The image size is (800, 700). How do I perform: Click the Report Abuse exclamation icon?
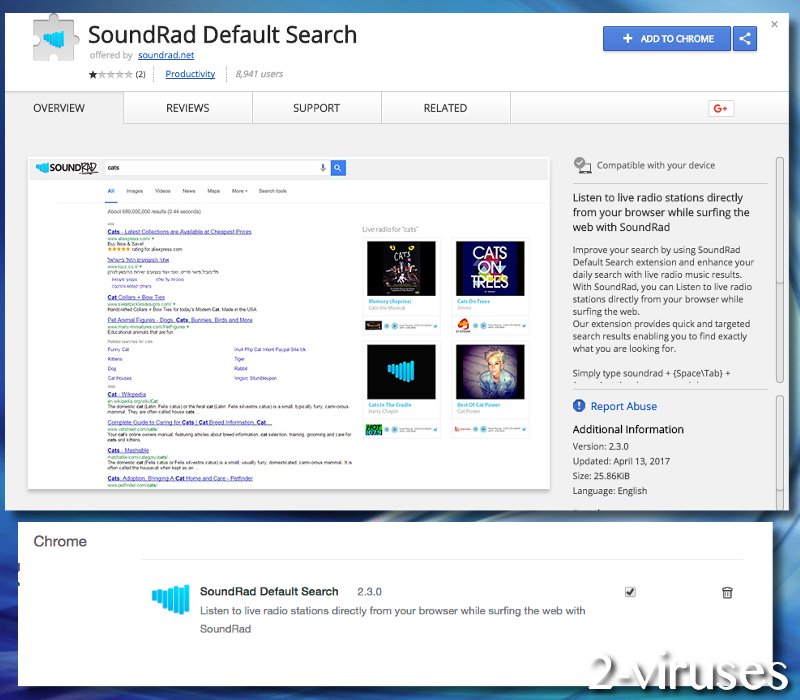[x=580, y=406]
